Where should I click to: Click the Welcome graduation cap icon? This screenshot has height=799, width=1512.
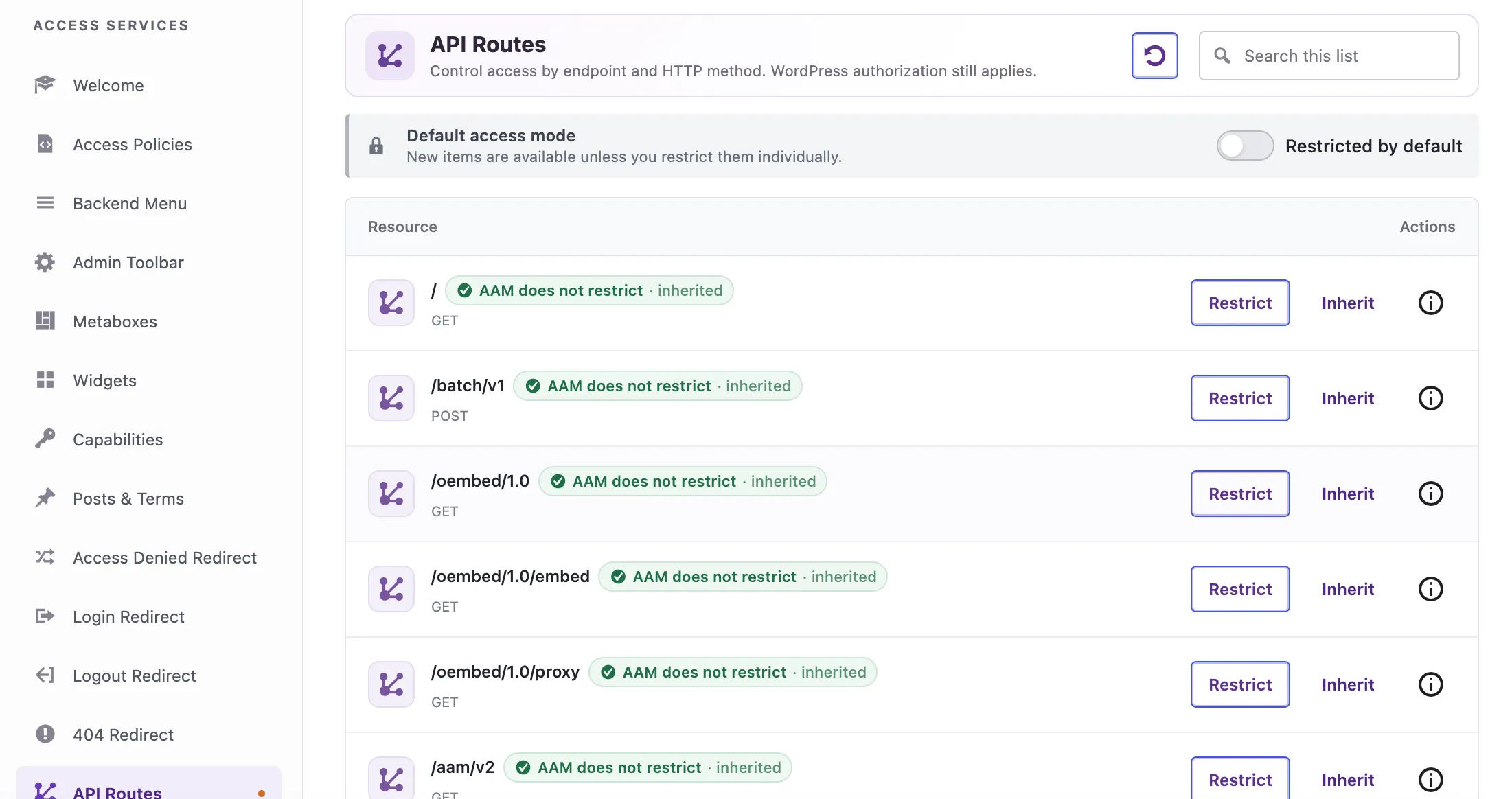45,85
